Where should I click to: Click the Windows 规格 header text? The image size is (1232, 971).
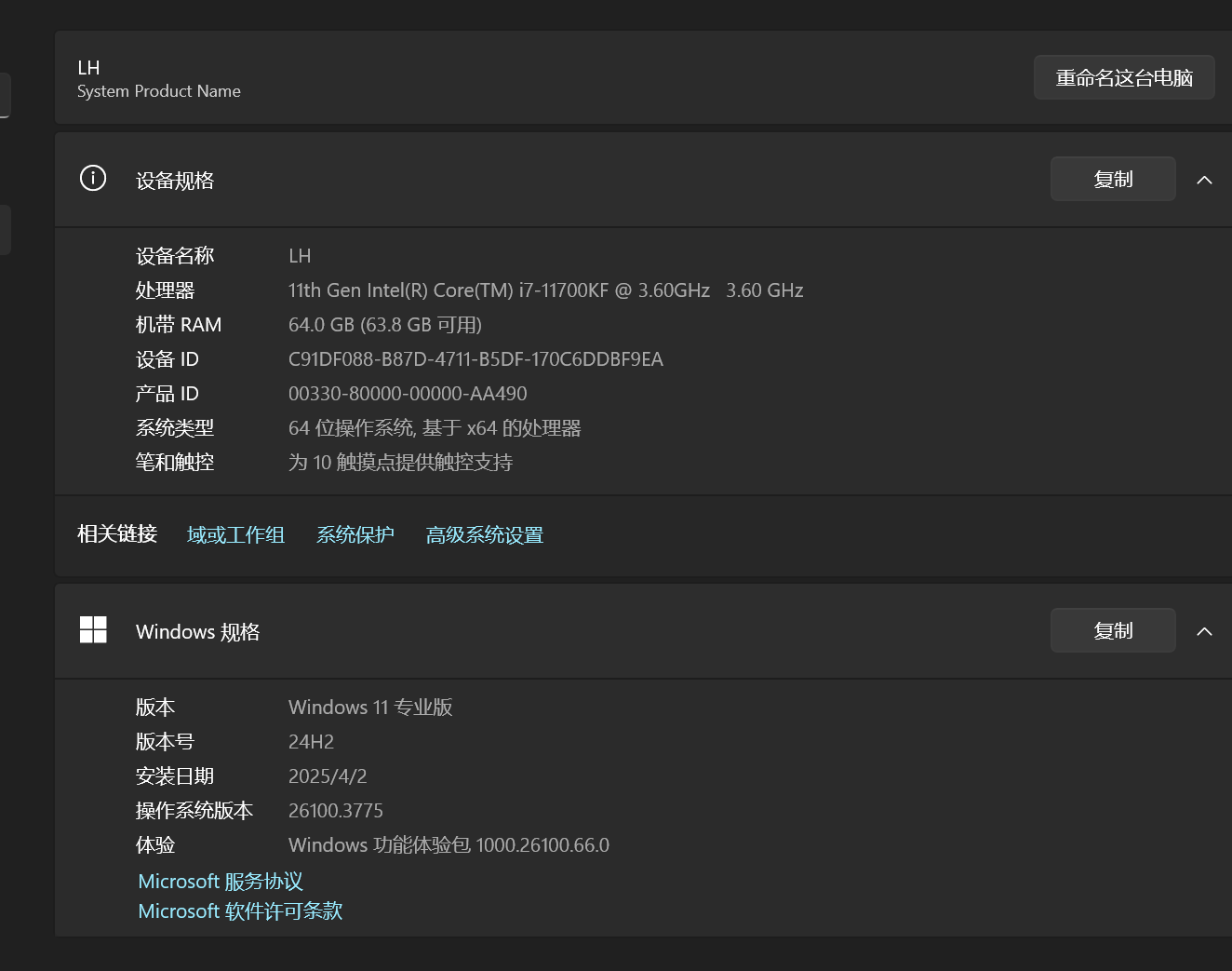click(197, 631)
